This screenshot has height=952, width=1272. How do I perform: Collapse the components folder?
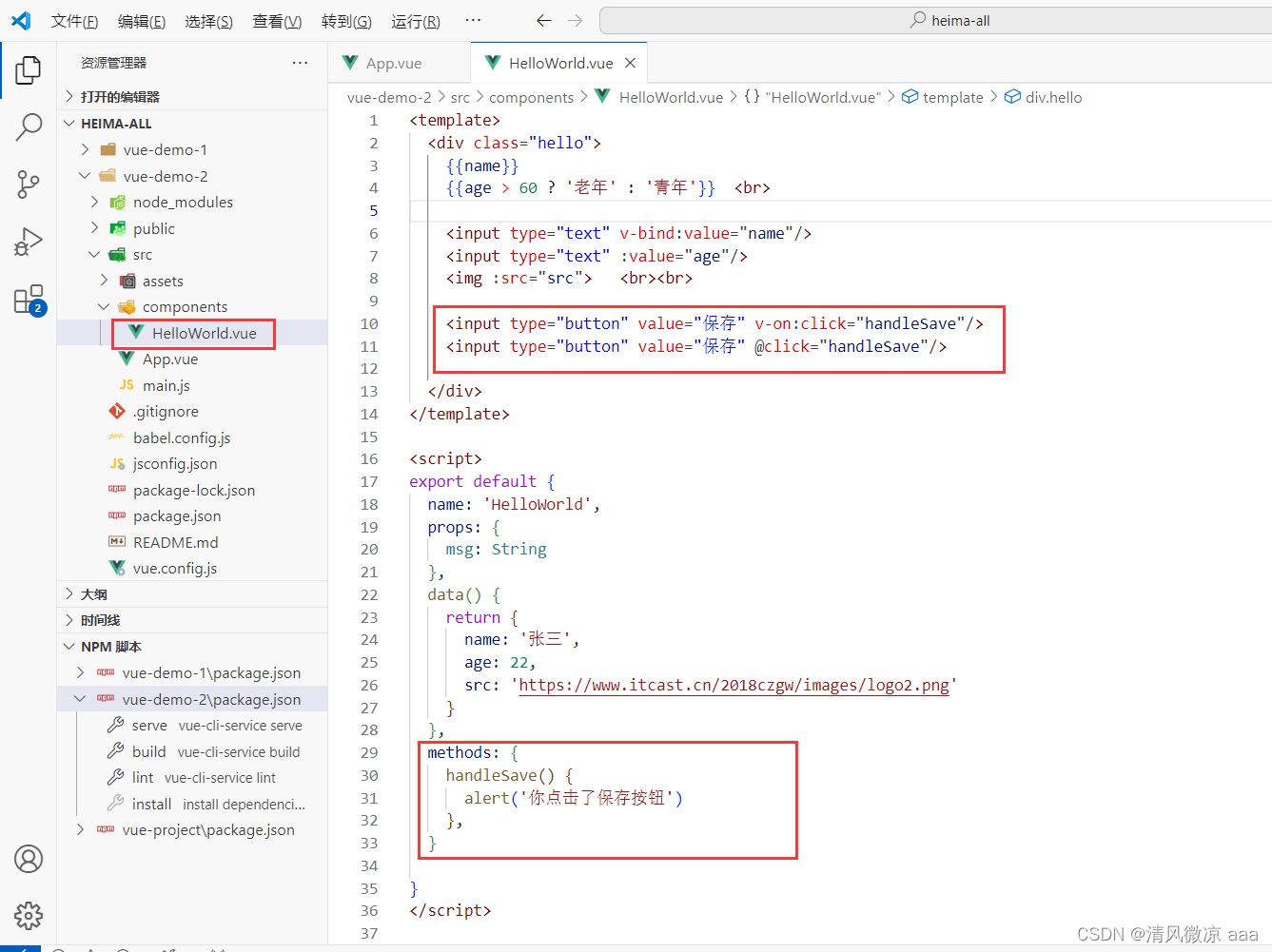192,306
